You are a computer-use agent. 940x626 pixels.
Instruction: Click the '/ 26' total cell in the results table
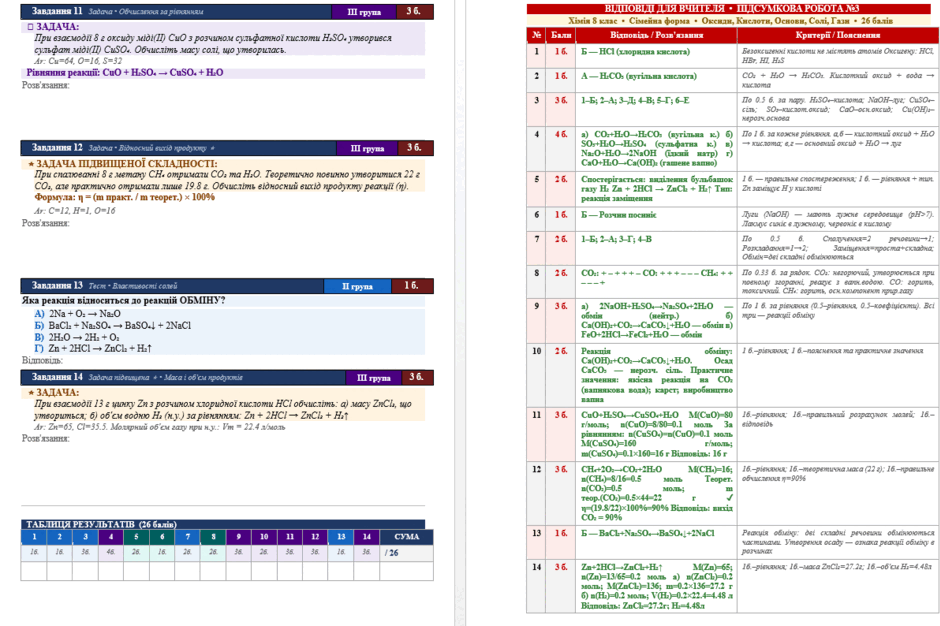pos(406,552)
